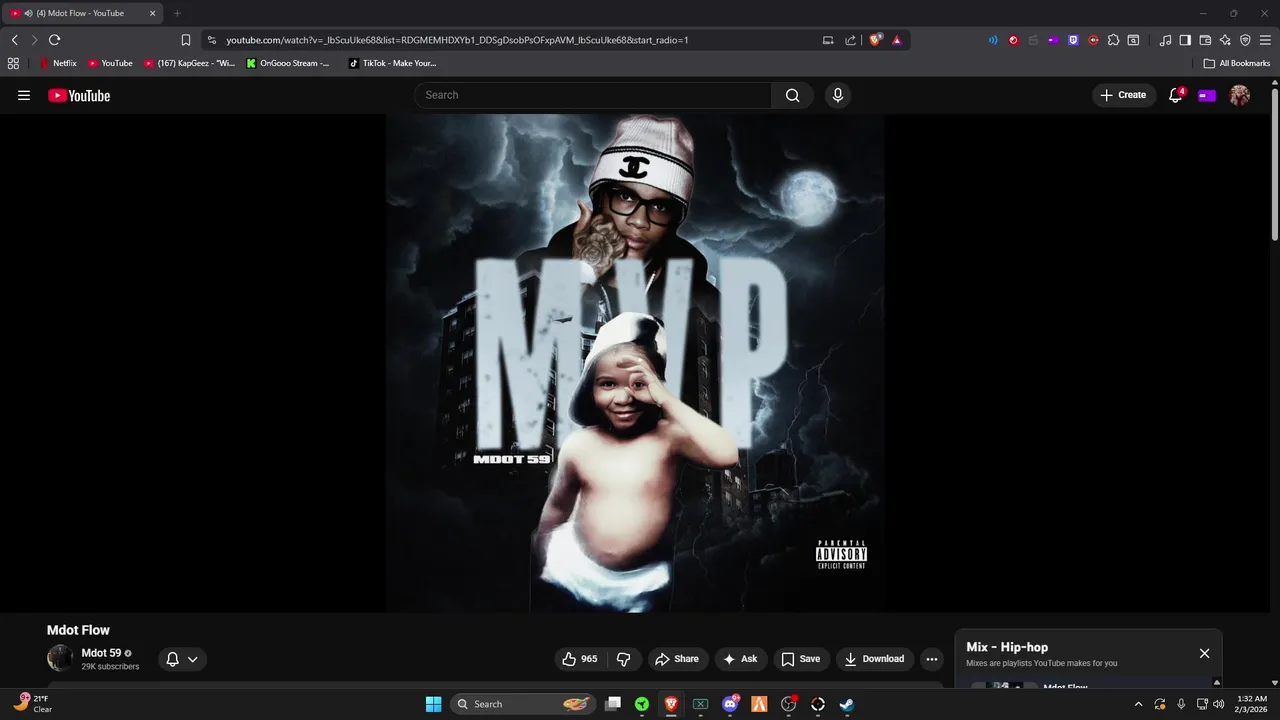Screen dimensions: 1280x720
Task: Open the Mdot 59 channel avatar
Action: 60,658
